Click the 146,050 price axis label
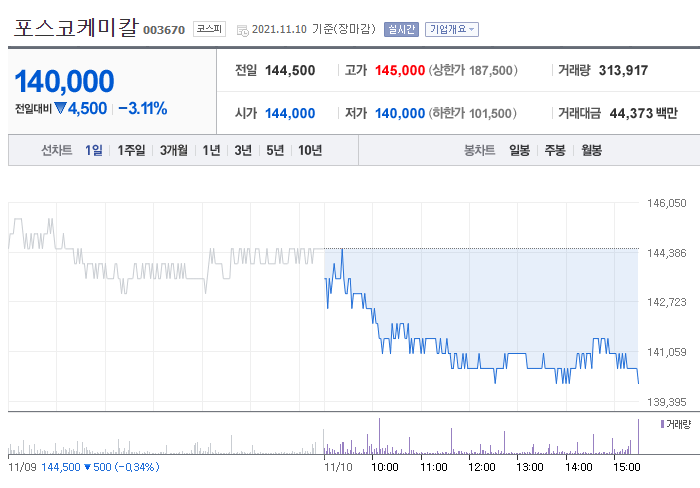This screenshot has width=700, height=488. (667, 204)
